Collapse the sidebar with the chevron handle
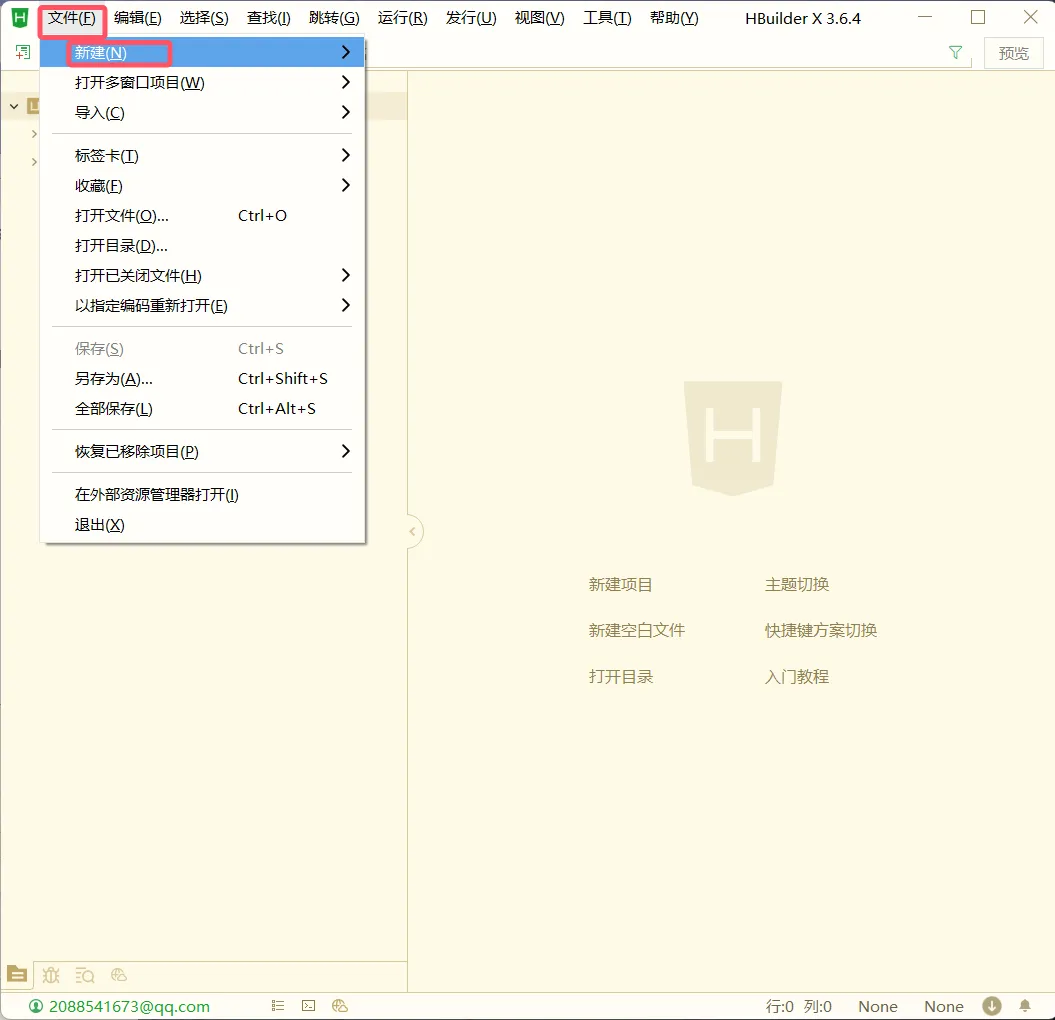This screenshot has width=1055, height=1020. click(413, 532)
